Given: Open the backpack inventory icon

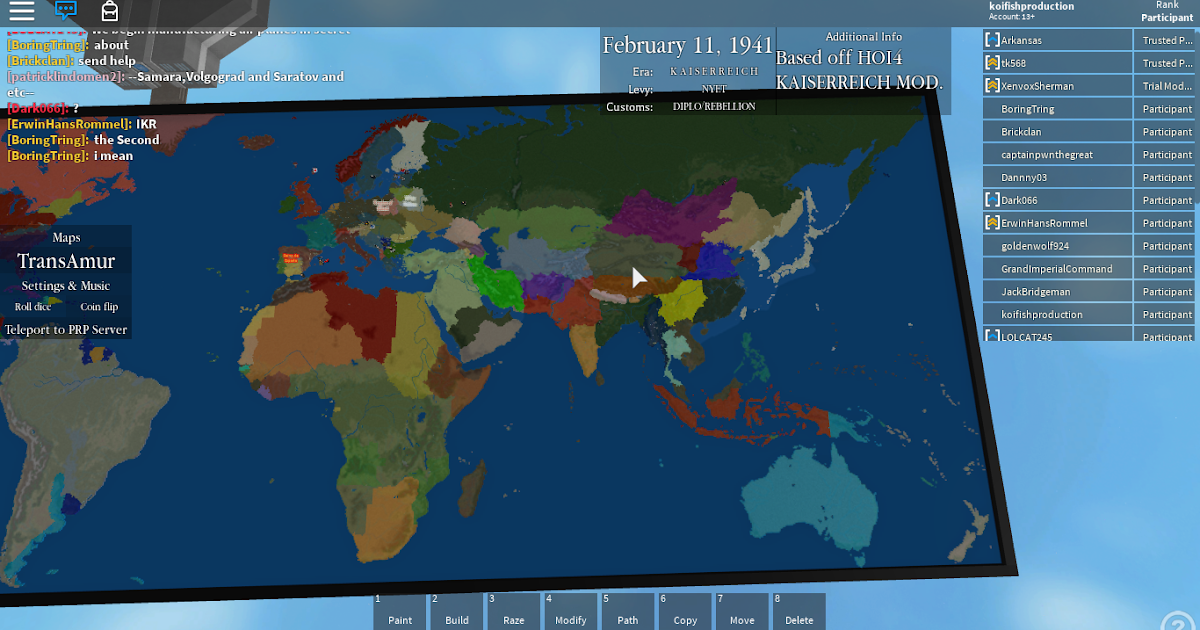Looking at the screenshot, I should click(x=110, y=11).
